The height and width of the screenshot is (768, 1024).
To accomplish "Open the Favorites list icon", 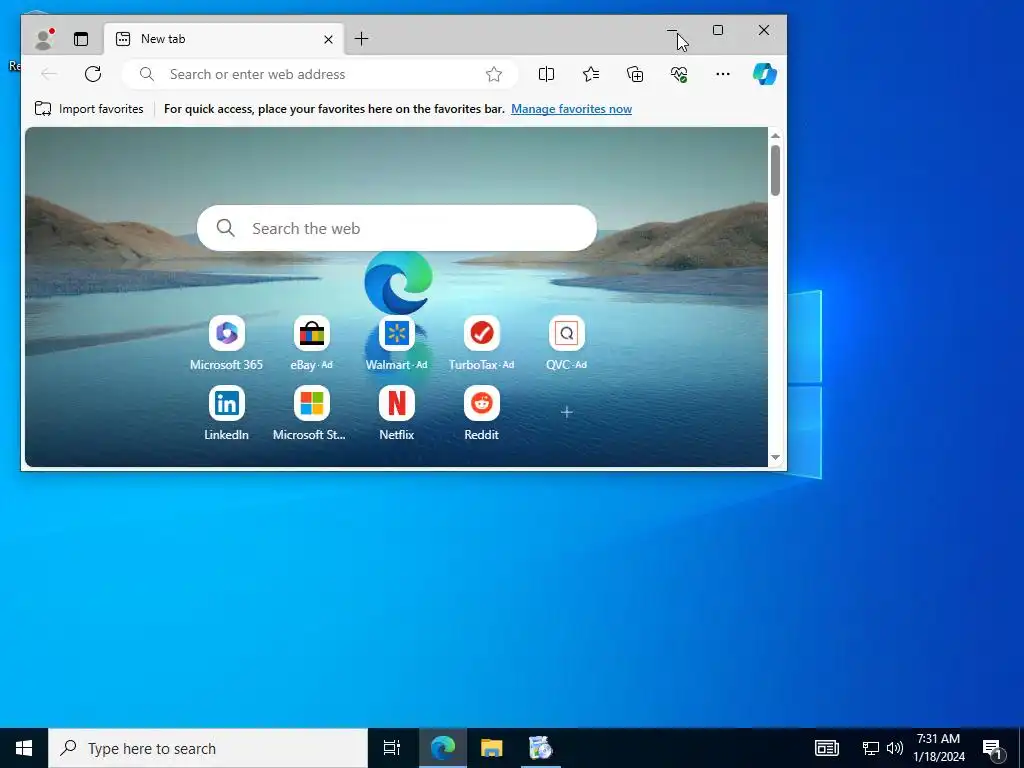I will [x=590, y=74].
